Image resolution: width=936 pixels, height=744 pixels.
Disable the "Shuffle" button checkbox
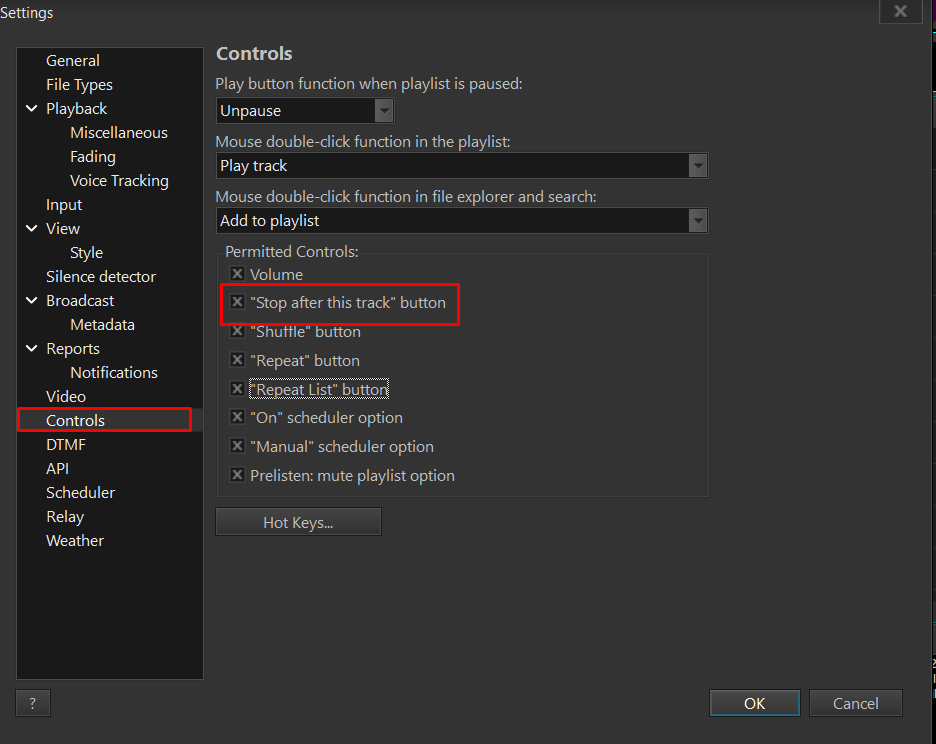click(x=237, y=331)
